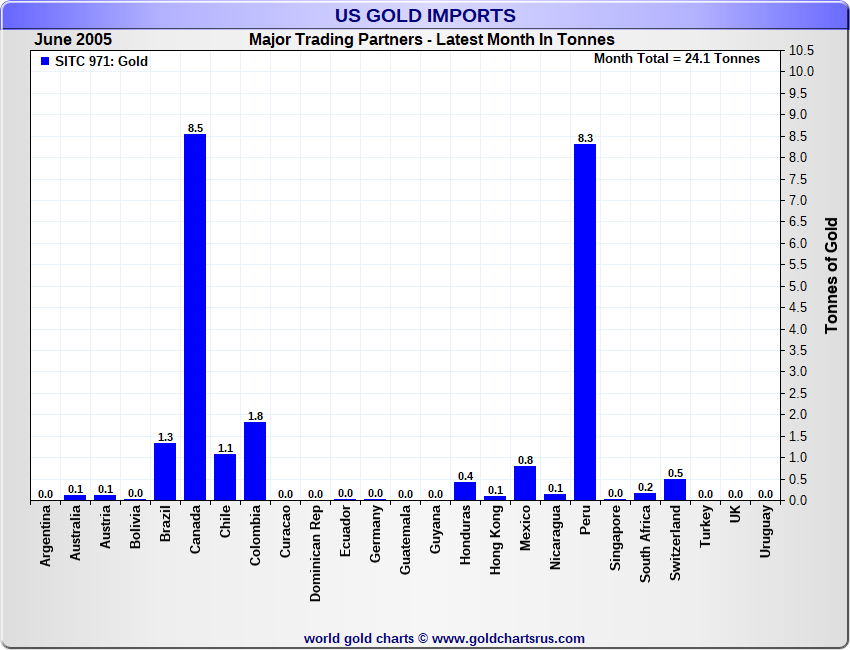This screenshot has width=850, height=650.
Task: Click the 'Uruguay' axis label
Action: coord(765,531)
